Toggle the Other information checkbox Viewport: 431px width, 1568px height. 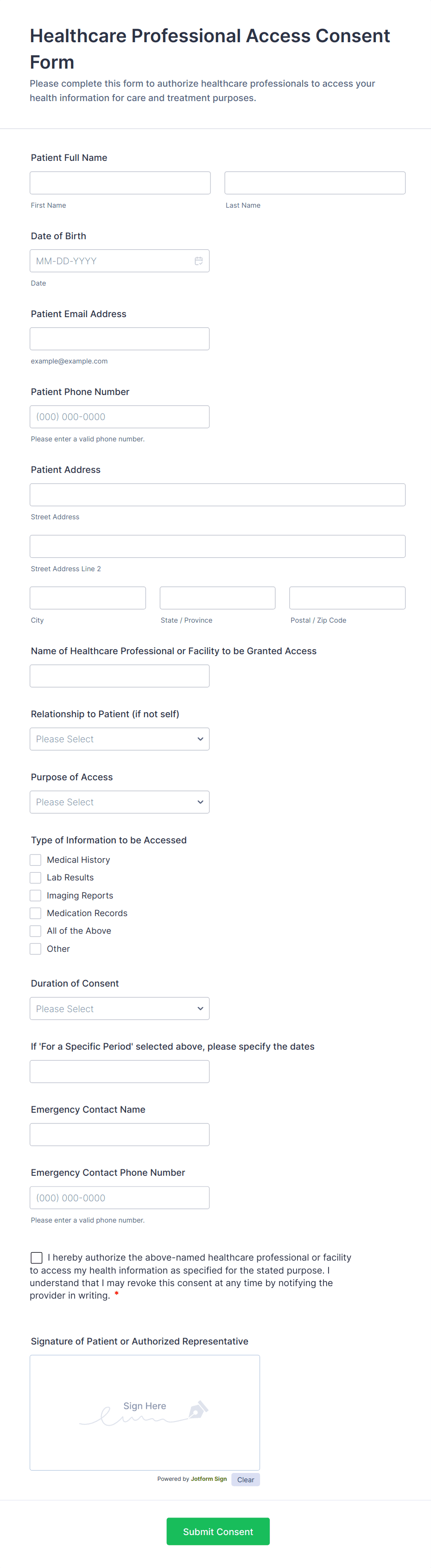pos(36,948)
